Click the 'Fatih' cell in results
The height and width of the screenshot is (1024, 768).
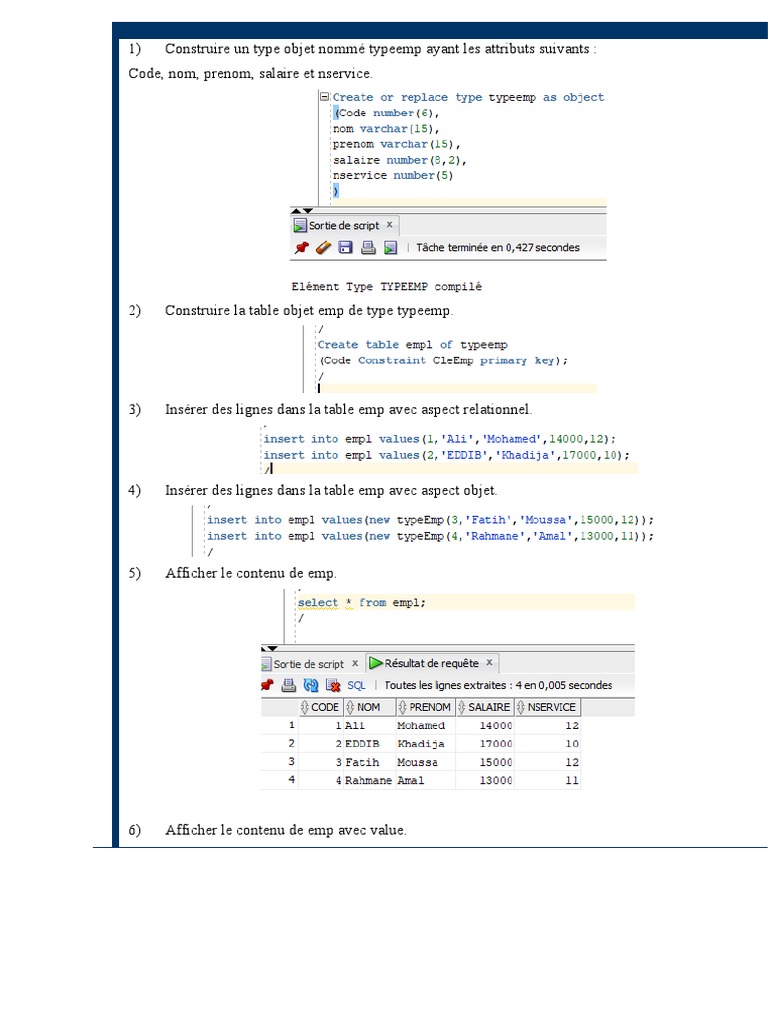(x=370, y=762)
